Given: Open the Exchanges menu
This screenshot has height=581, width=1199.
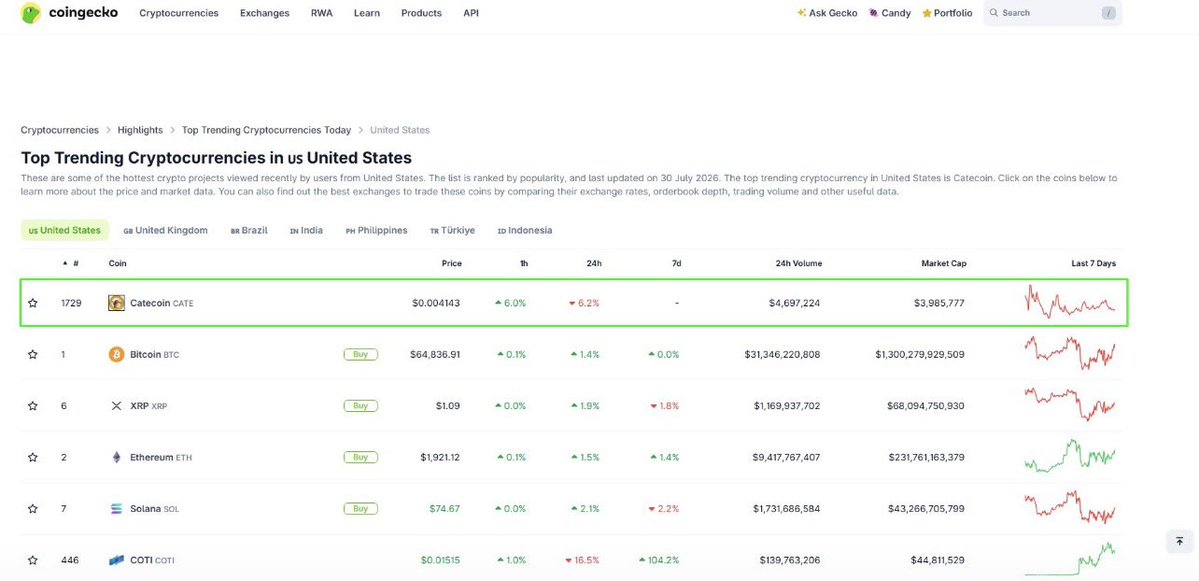Looking at the screenshot, I should pyautogui.click(x=265, y=13).
